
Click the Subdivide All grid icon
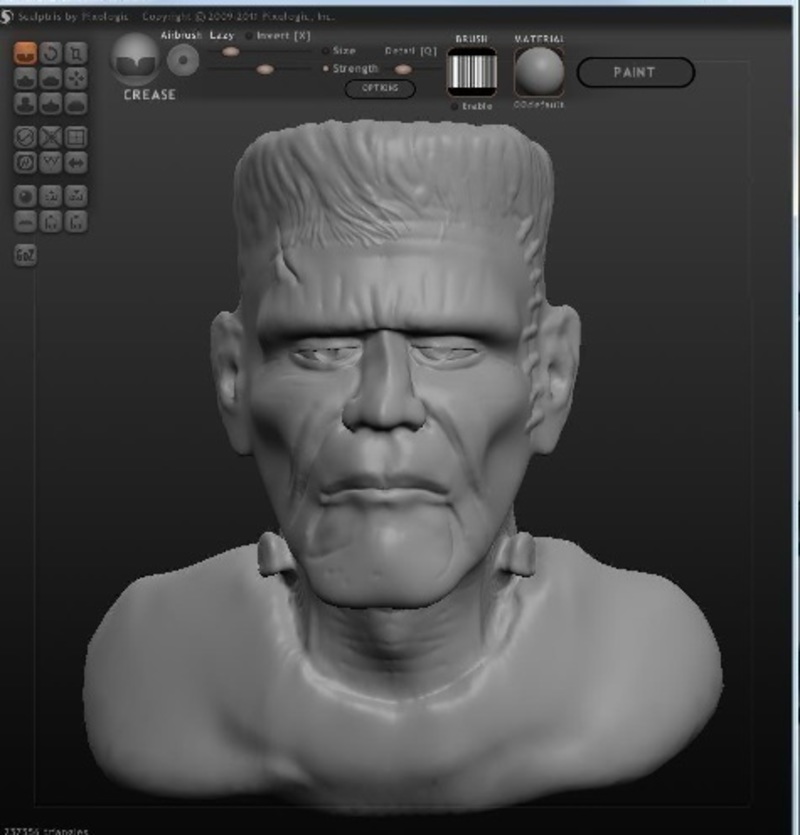tap(76, 137)
